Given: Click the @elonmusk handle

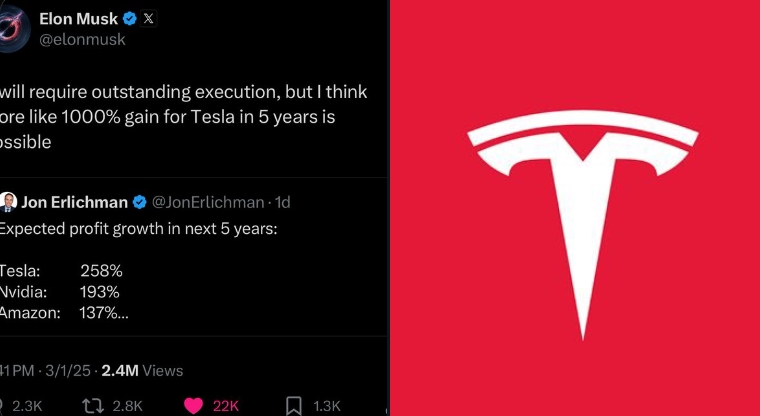Looking at the screenshot, I should click(x=85, y=41).
